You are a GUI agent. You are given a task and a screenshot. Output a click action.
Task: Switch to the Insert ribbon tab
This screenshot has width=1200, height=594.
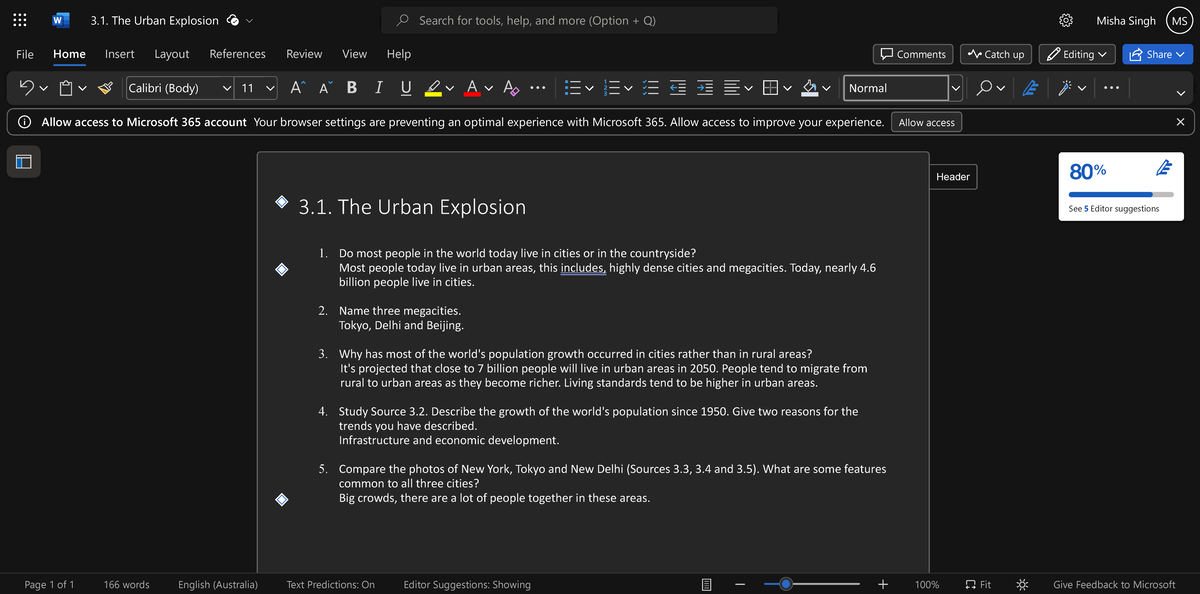pos(119,54)
